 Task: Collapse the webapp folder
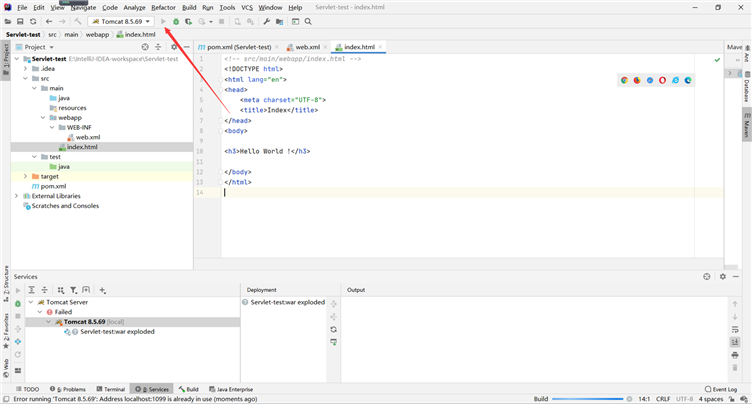(43, 118)
